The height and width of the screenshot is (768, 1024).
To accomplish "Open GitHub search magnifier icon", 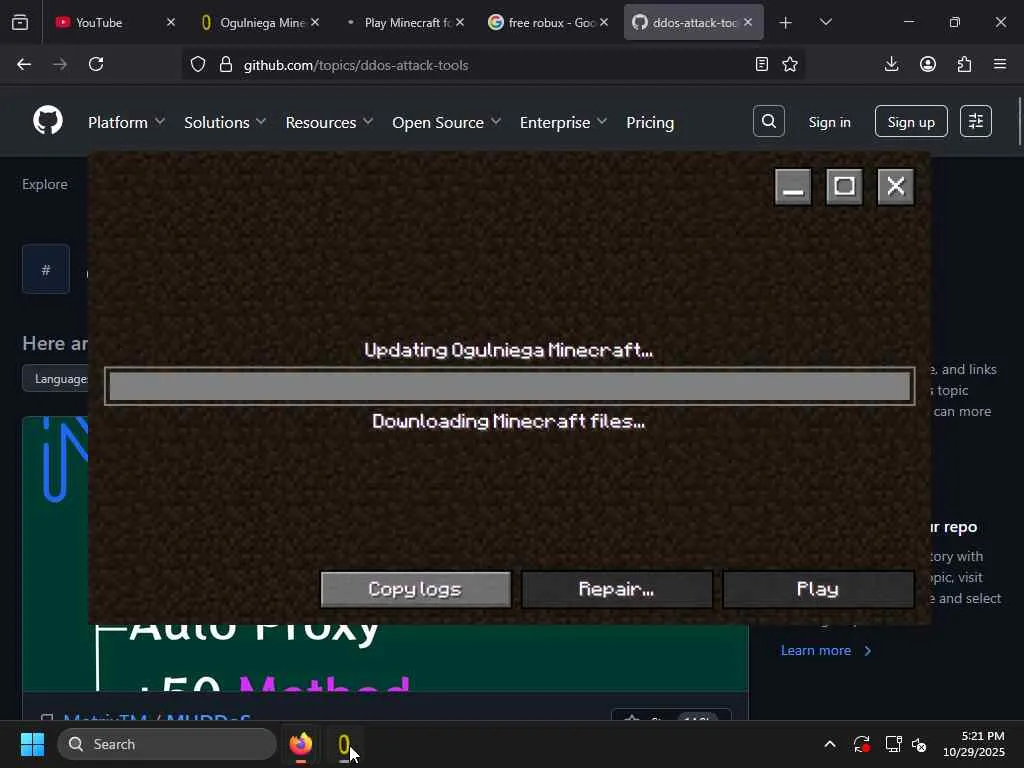I will [769, 121].
